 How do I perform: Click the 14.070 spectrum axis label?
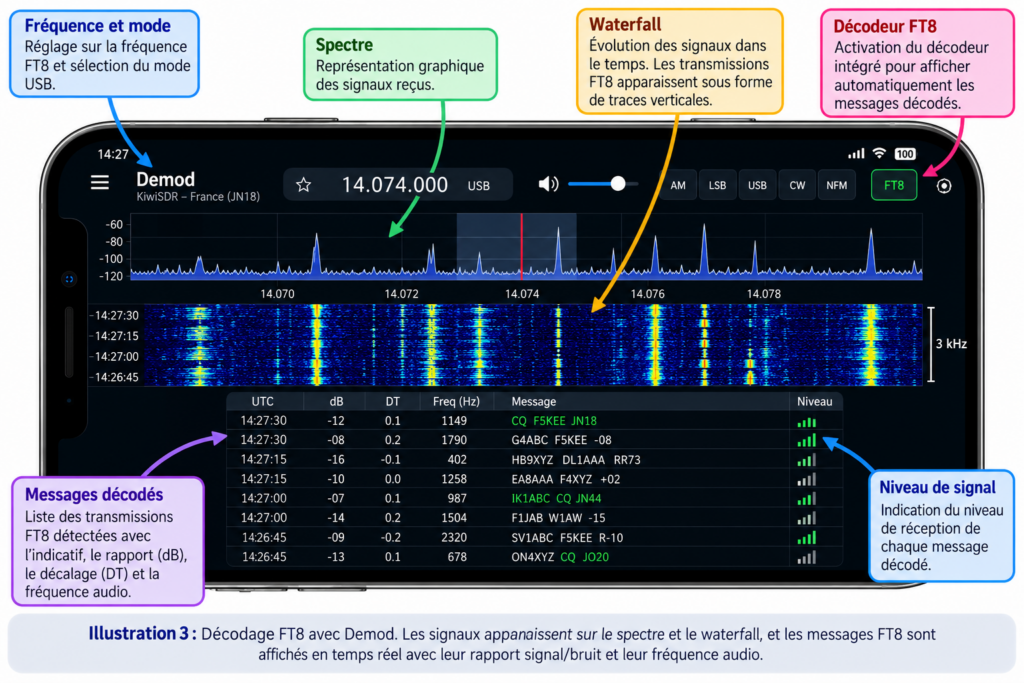278,294
